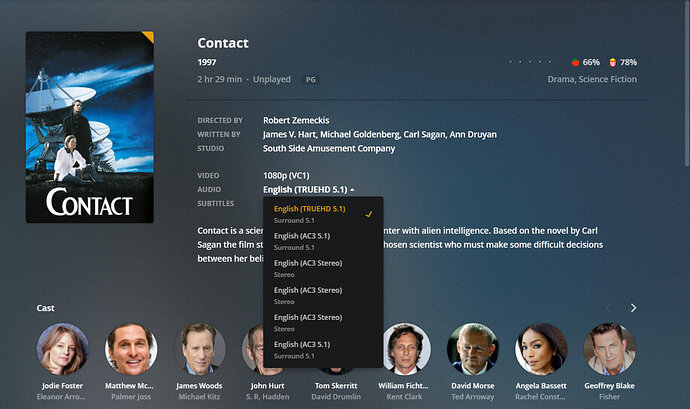Select second English (AC3 Stereo) audio track

click(323, 295)
